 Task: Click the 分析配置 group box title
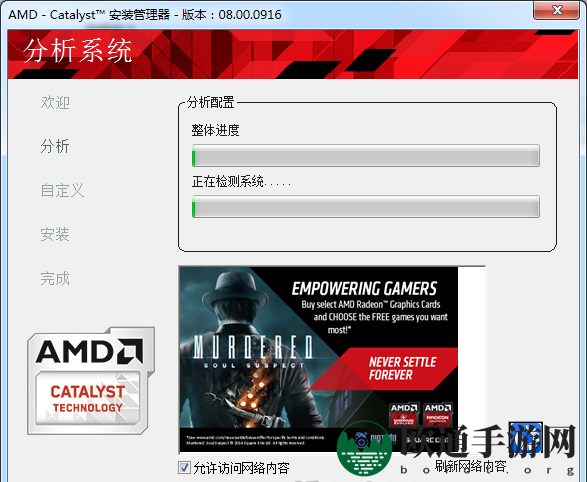[211, 102]
